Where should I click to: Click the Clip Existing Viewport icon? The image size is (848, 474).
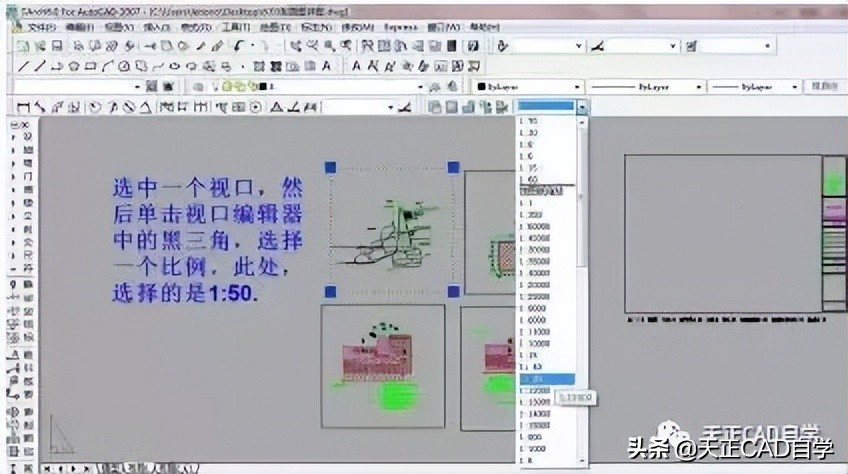point(501,107)
